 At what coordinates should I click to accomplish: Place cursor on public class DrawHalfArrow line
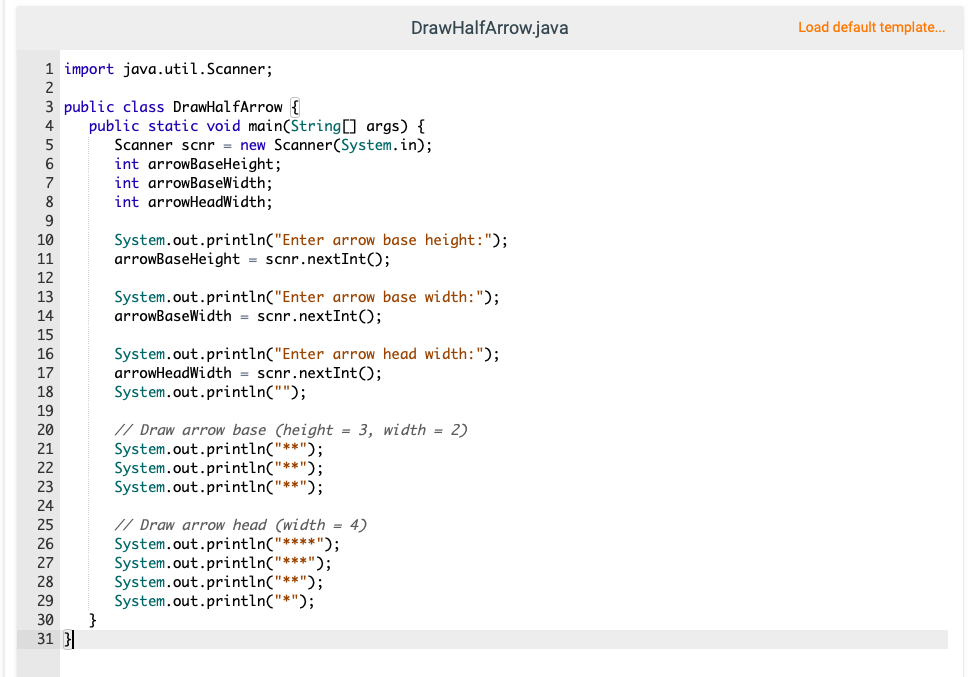(182, 107)
